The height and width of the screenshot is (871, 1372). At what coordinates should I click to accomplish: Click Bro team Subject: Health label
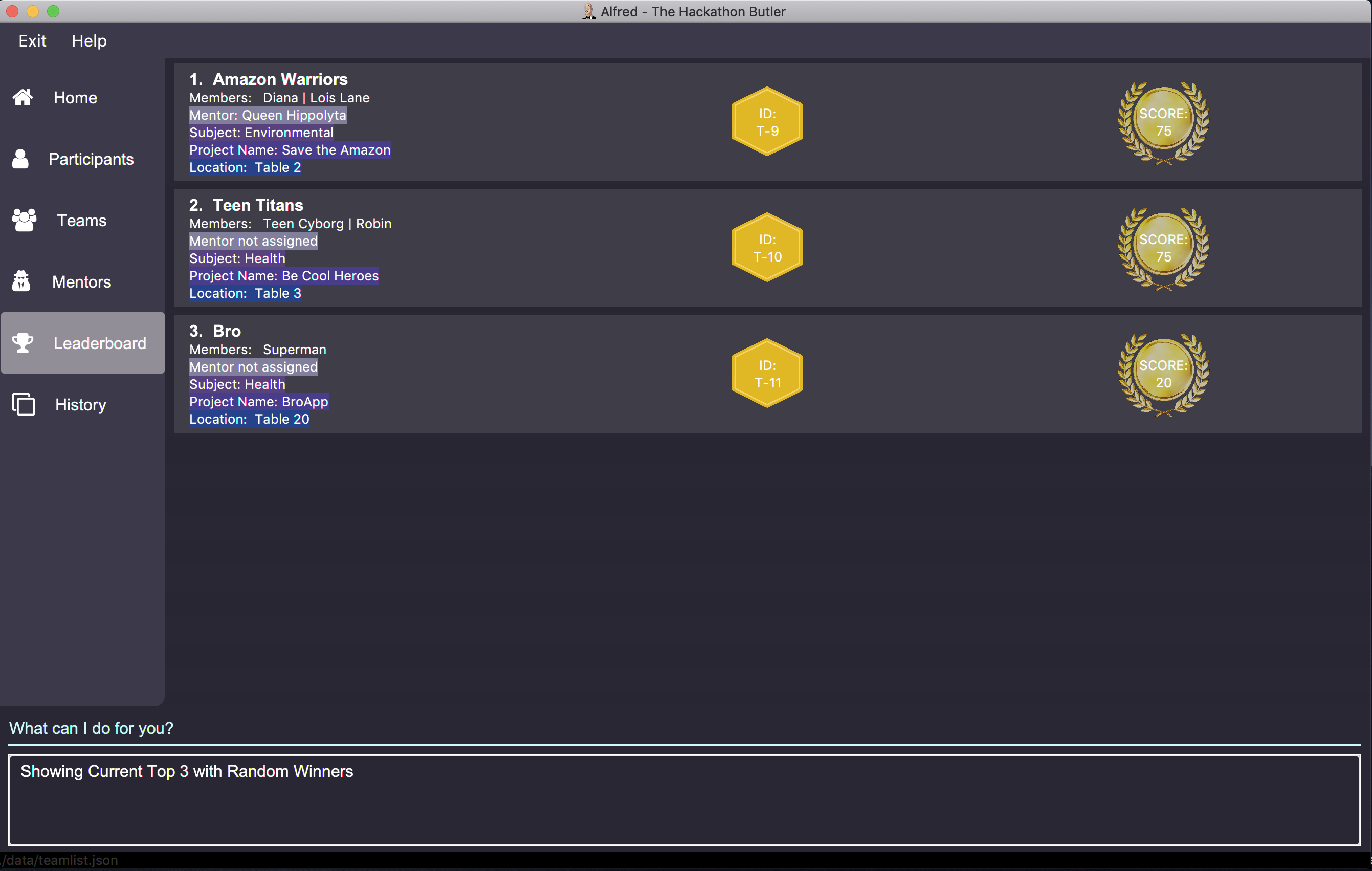click(x=237, y=385)
